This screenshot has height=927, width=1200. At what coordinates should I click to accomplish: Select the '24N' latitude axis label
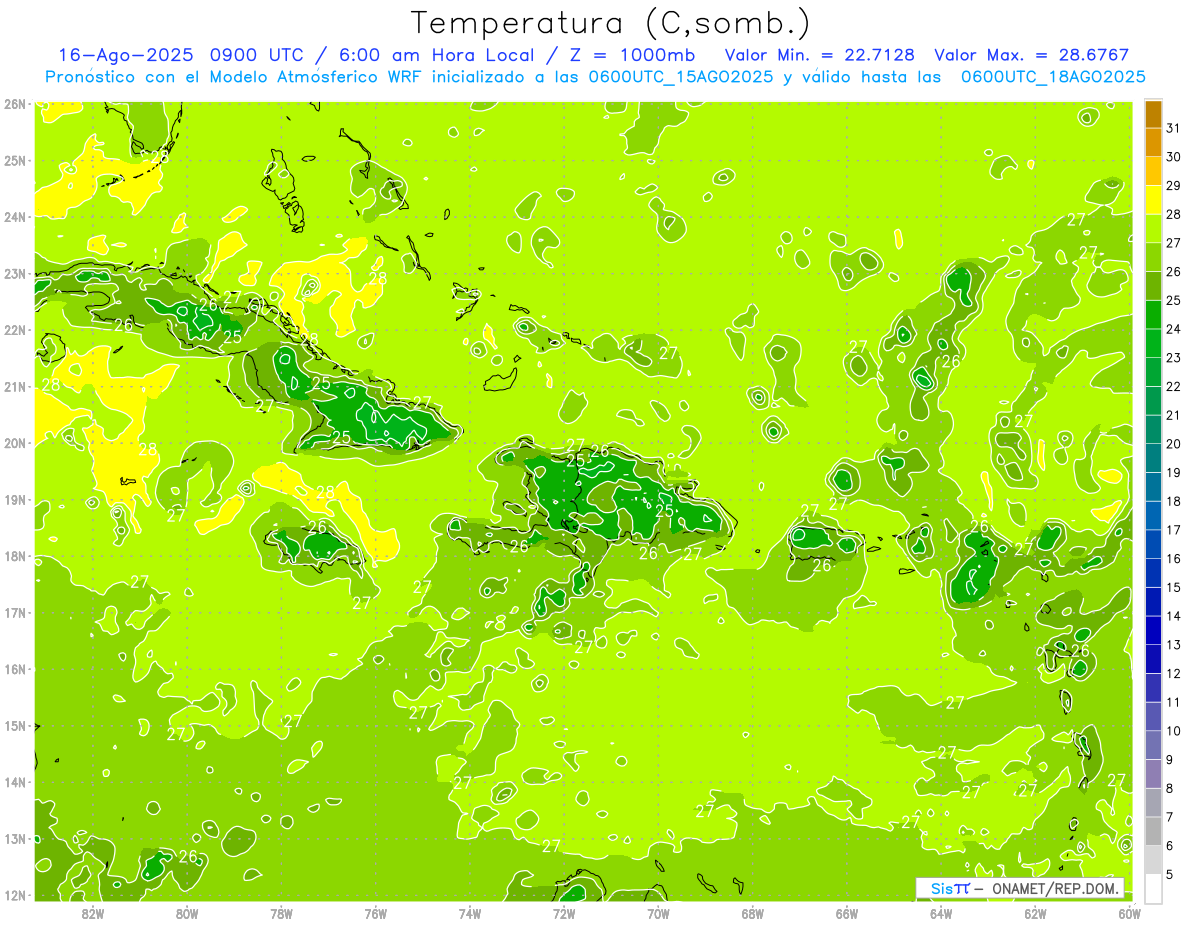[x=14, y=217]
